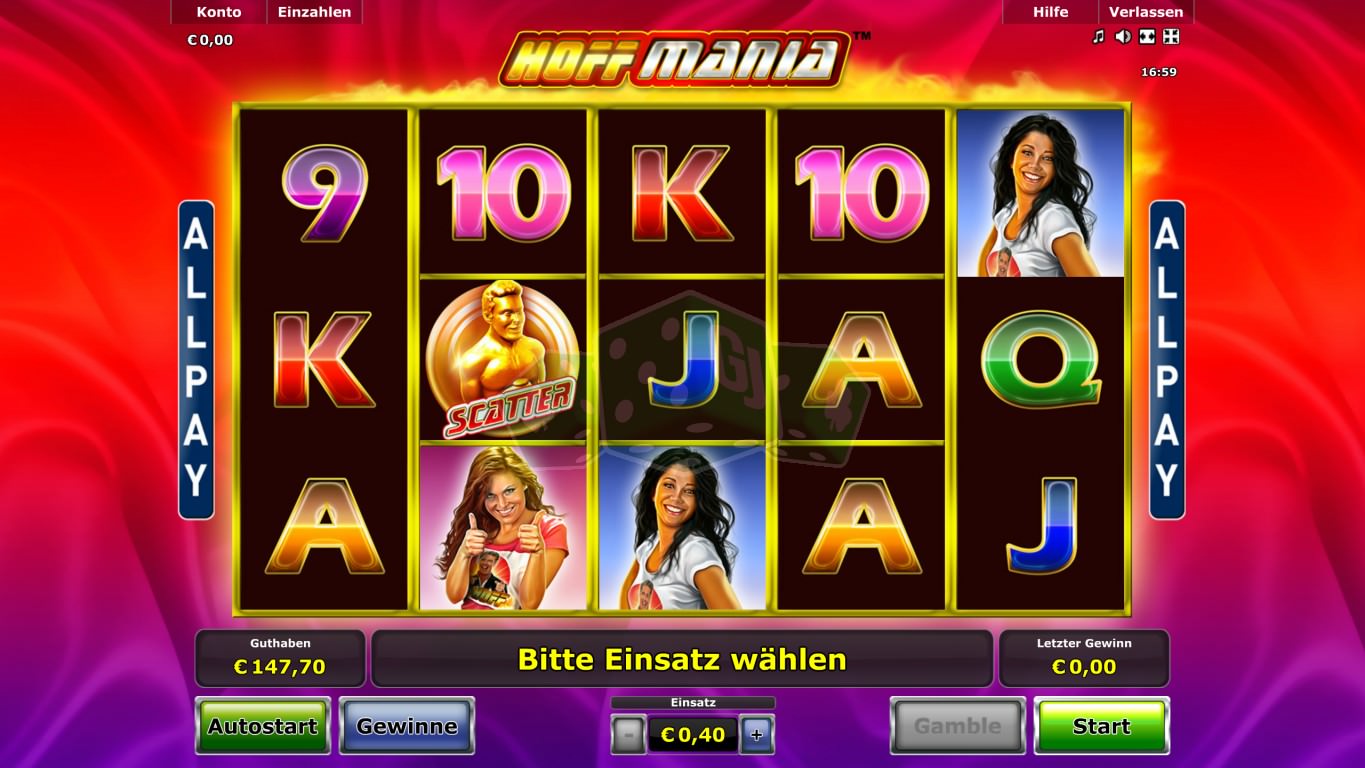Screen dimensions: 1365x768
Task: Start a spin with the green Start button
Action: (1101, 726)
